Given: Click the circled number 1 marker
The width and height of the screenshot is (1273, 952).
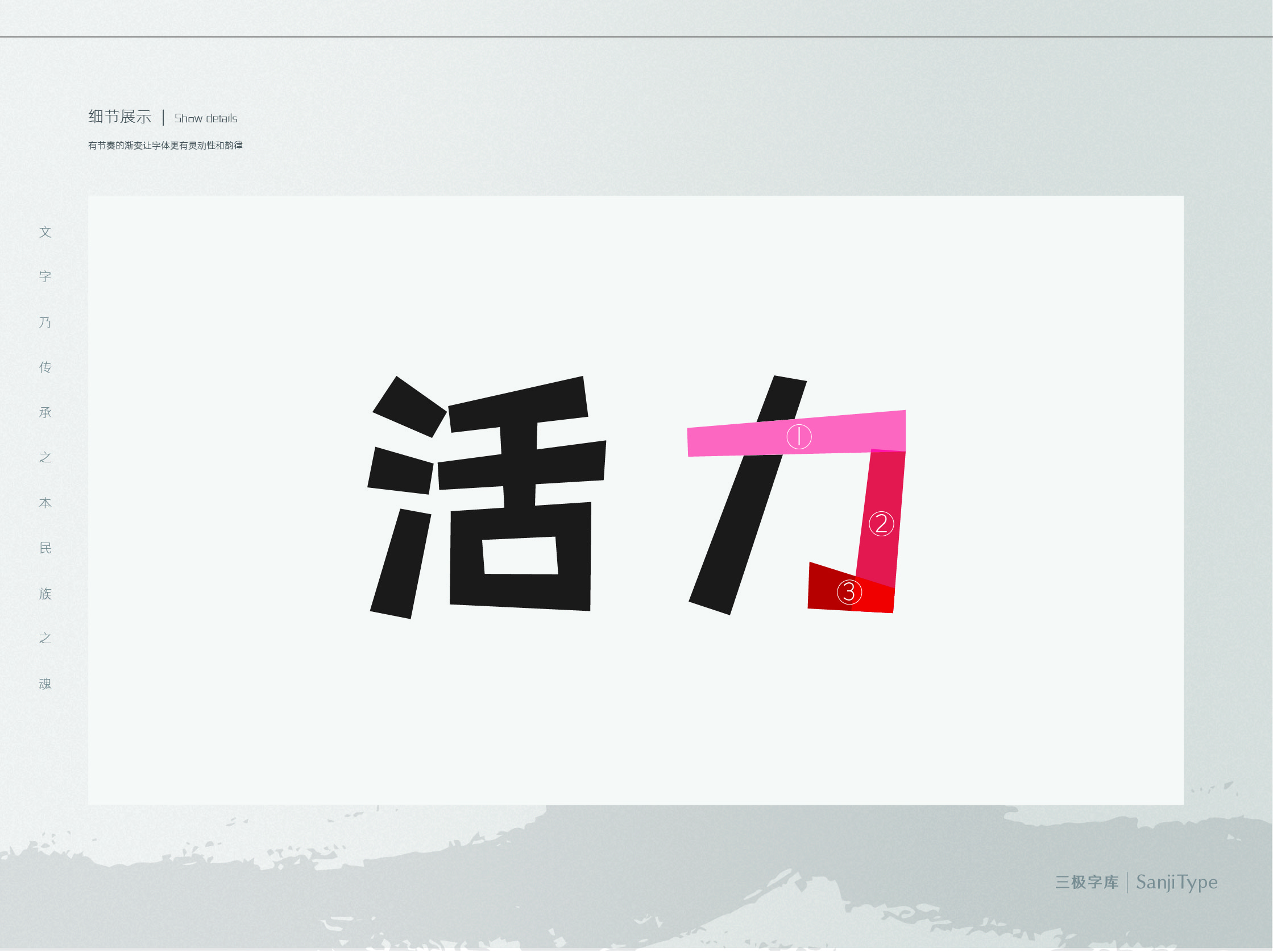Looking at the screenshot, I should (x=799, y=437).
